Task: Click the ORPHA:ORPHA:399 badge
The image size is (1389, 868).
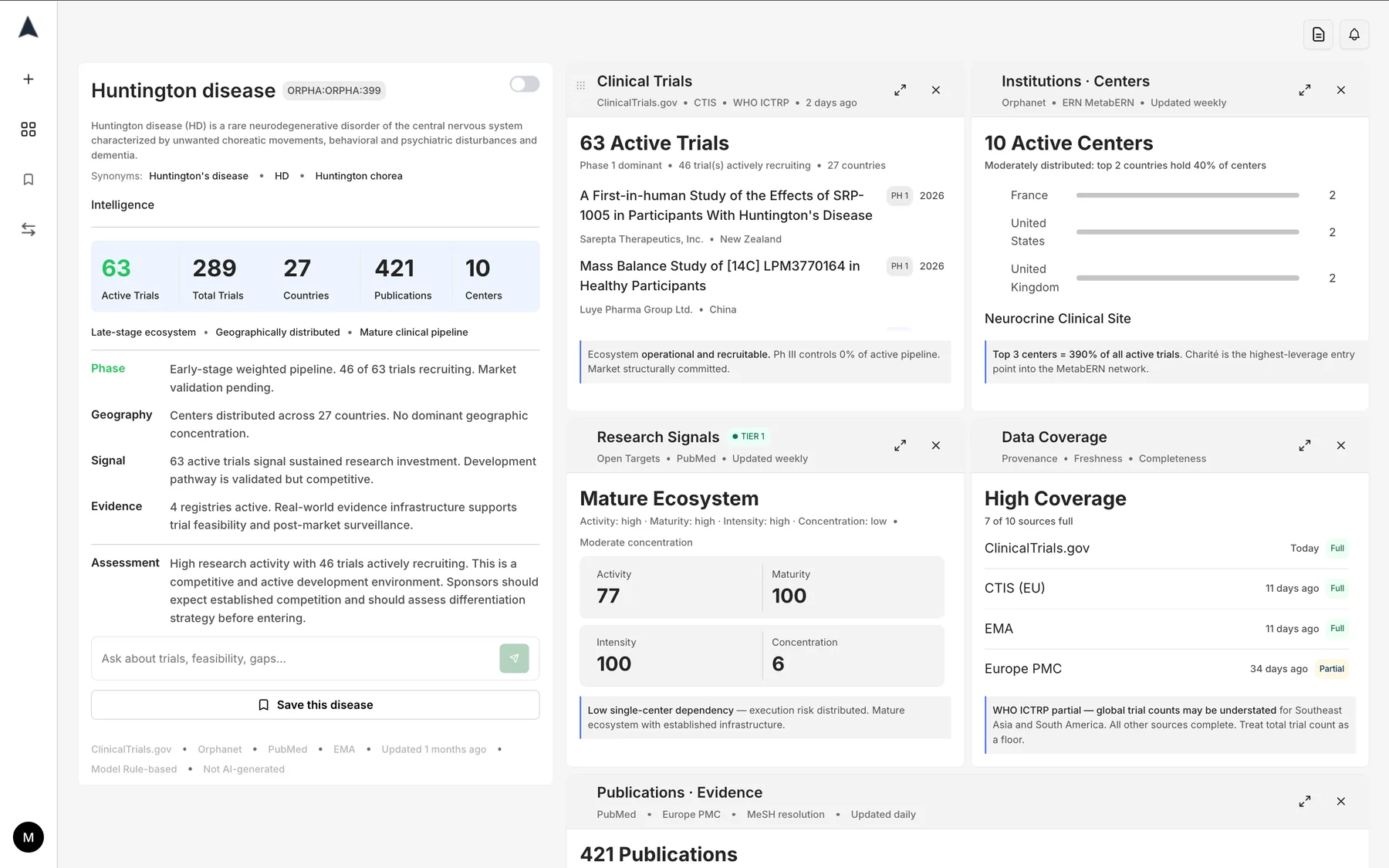Action: click(334, 90)
